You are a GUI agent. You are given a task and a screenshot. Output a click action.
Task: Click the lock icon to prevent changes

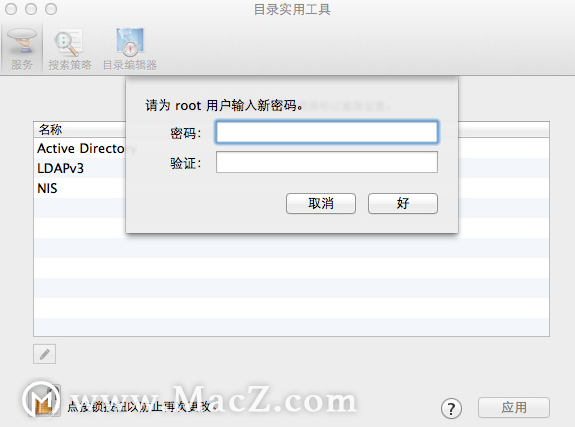click(46, 401)
